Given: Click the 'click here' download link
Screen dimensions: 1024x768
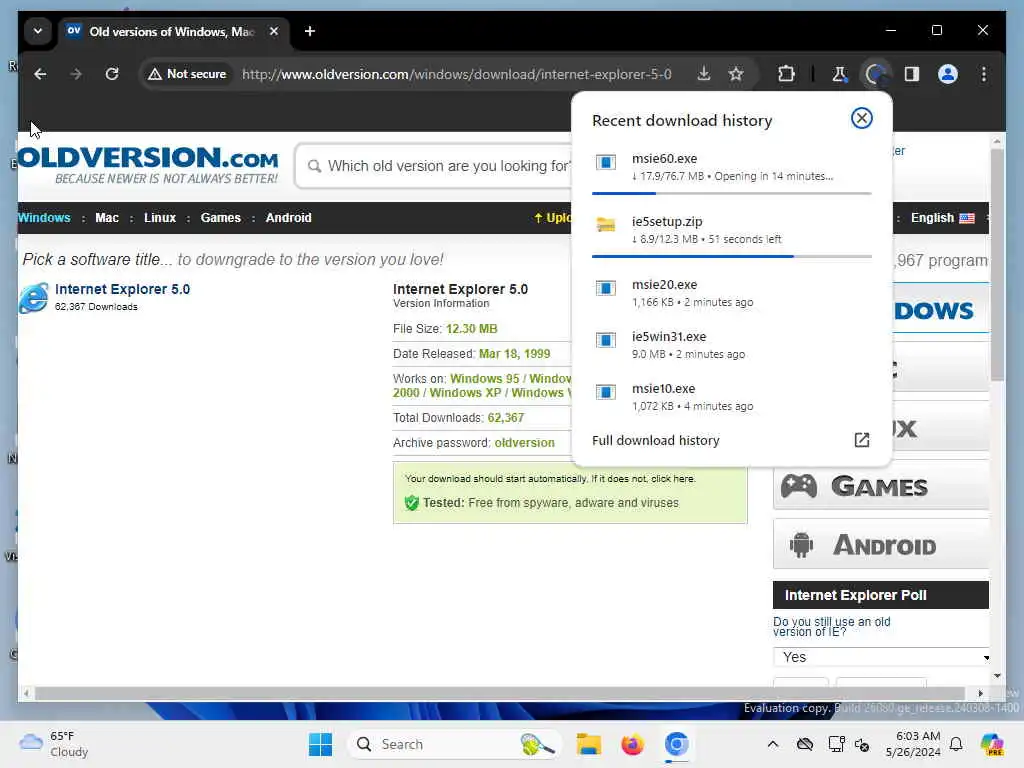Looking at the screenshot, I should point(673,479).
